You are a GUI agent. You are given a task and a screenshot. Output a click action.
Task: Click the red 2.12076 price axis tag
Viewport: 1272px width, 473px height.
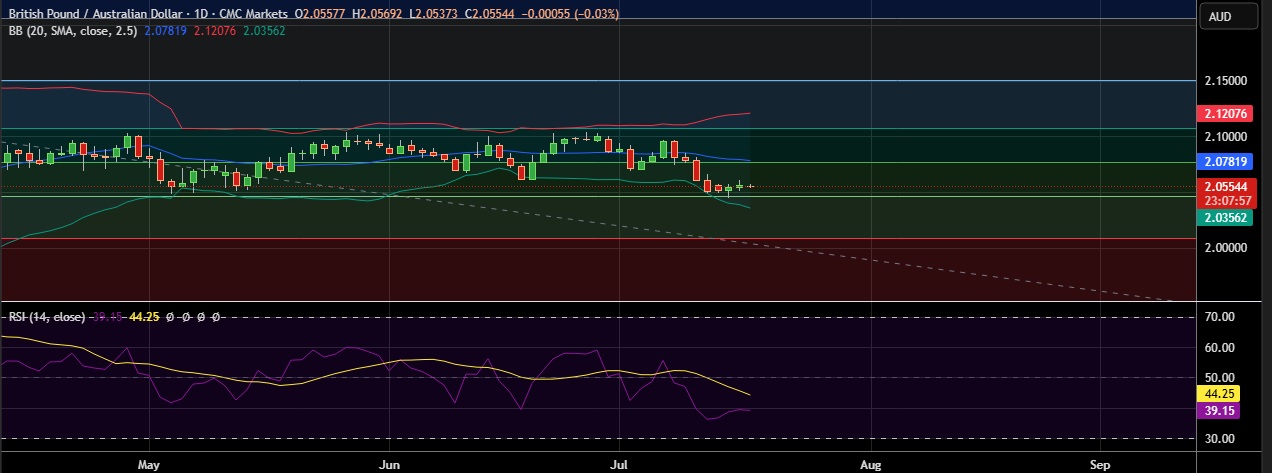(1227, 113)
